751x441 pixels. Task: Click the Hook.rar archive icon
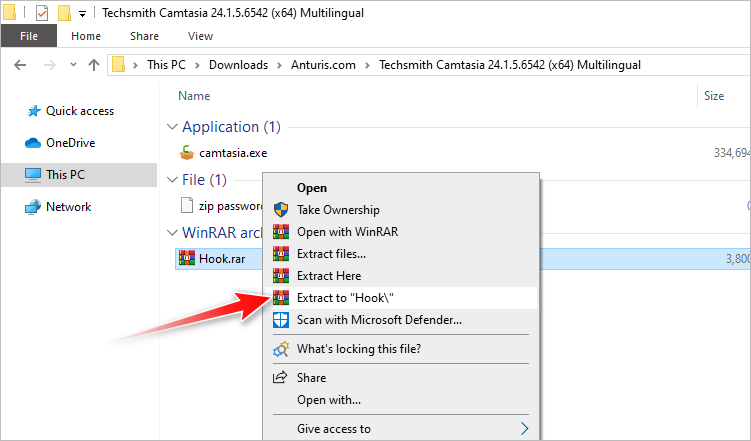(187, 258)
